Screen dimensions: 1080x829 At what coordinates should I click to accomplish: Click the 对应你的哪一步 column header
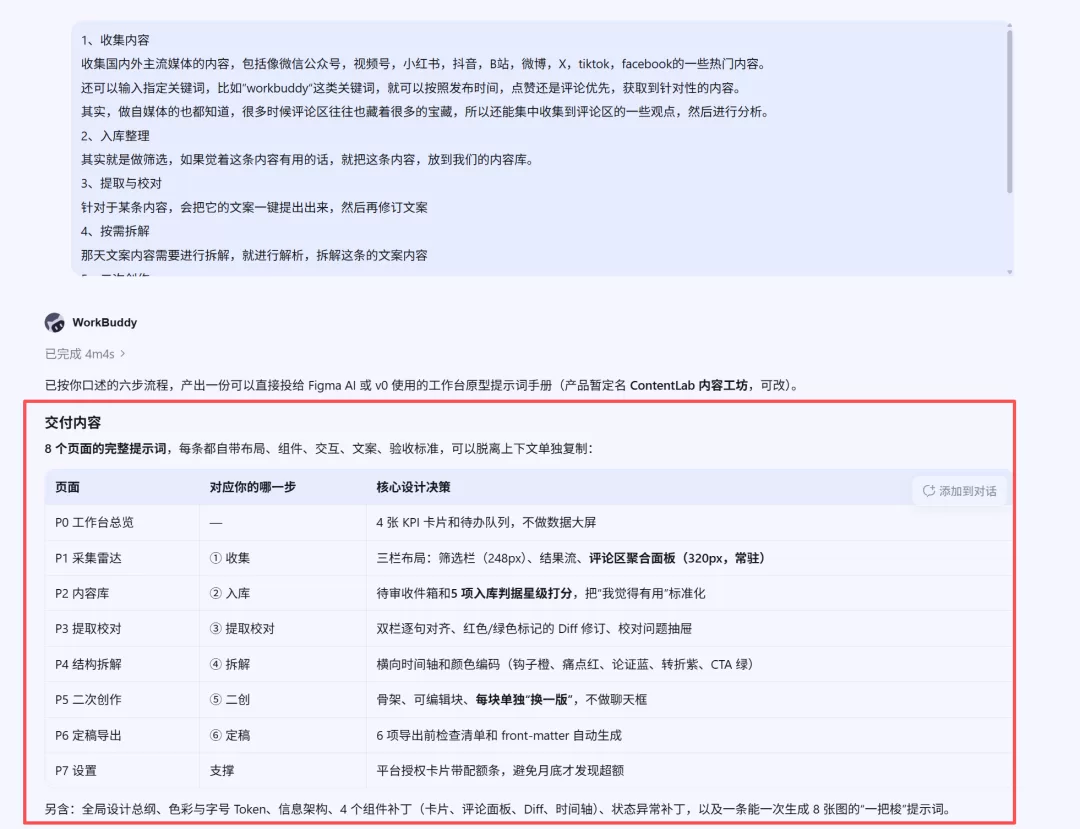click(253, 487)
